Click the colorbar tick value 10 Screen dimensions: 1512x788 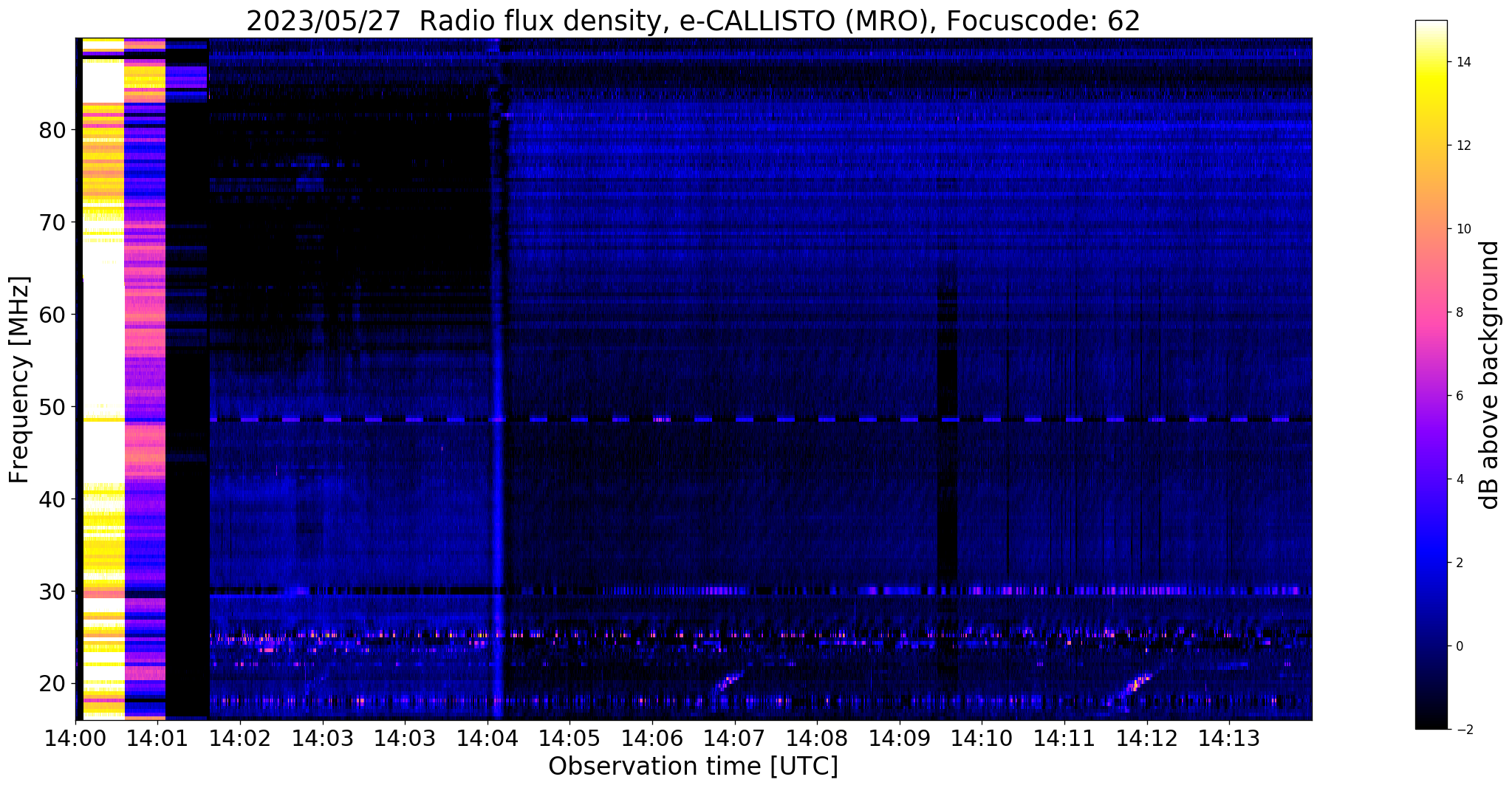pyautogui.click(x=1463, y=229)
